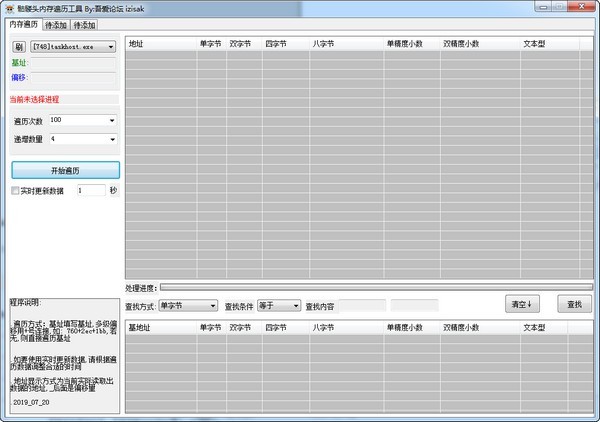The height and width of the screenshot is (422, 600).
Task: Switch to the 内存遍历 tab
Action: point(24,24)
